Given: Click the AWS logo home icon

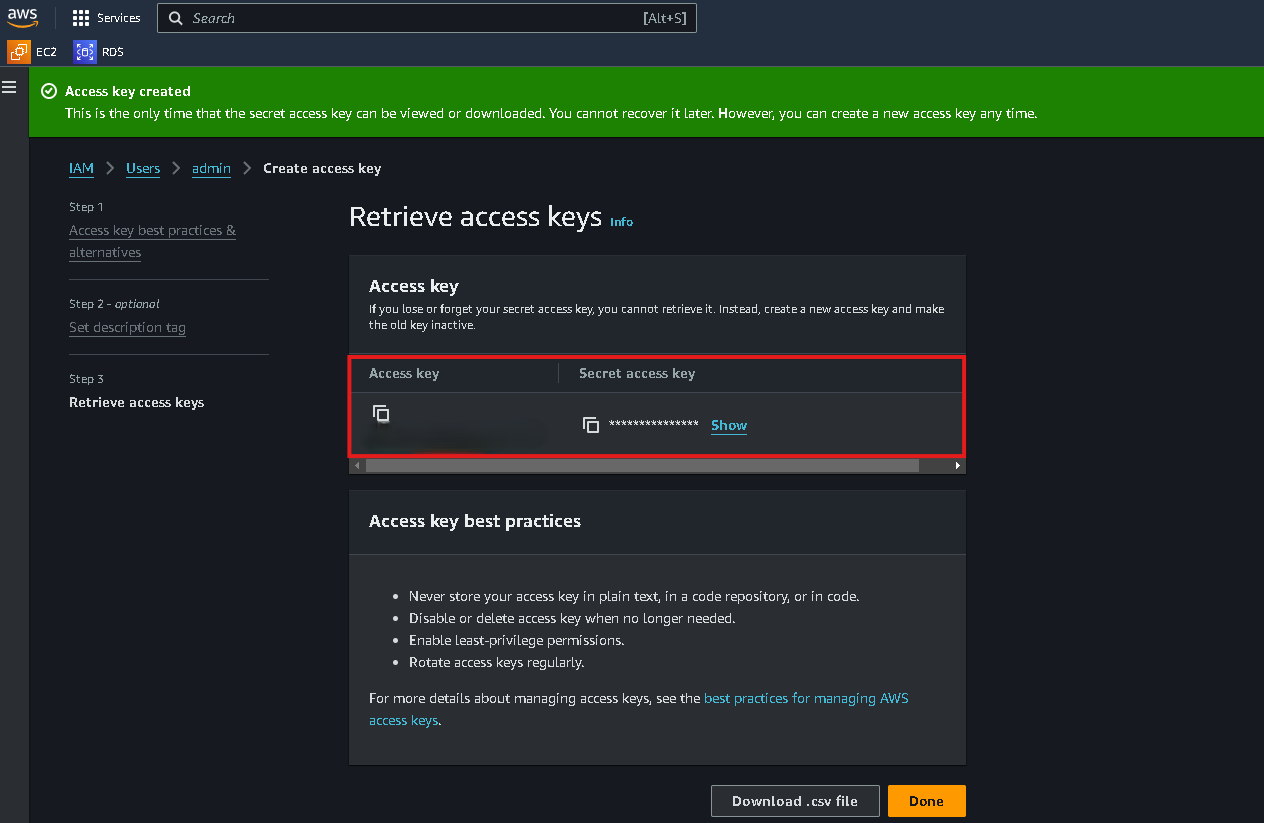Looking at the screenshot, I should pyautogui.click(x=23, y=17).
